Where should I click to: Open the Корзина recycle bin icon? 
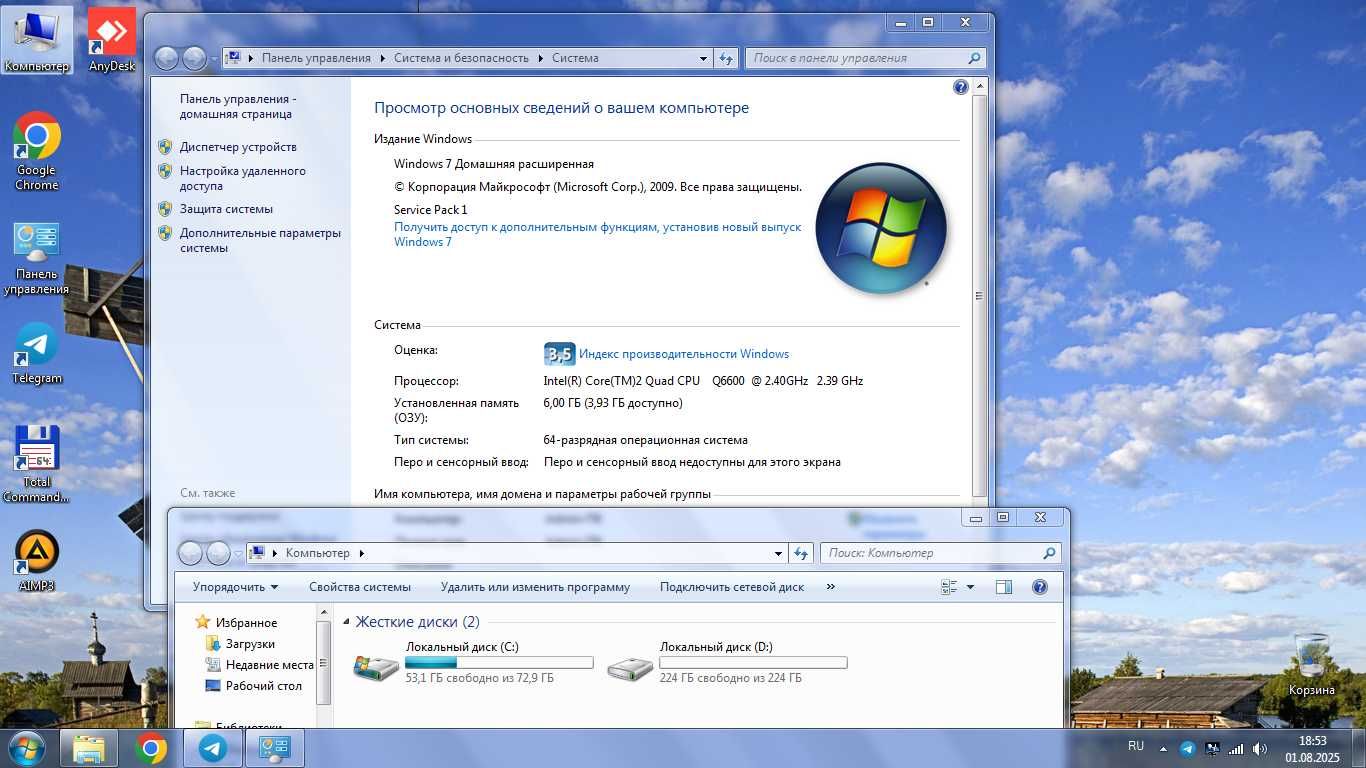point(1311,665)
